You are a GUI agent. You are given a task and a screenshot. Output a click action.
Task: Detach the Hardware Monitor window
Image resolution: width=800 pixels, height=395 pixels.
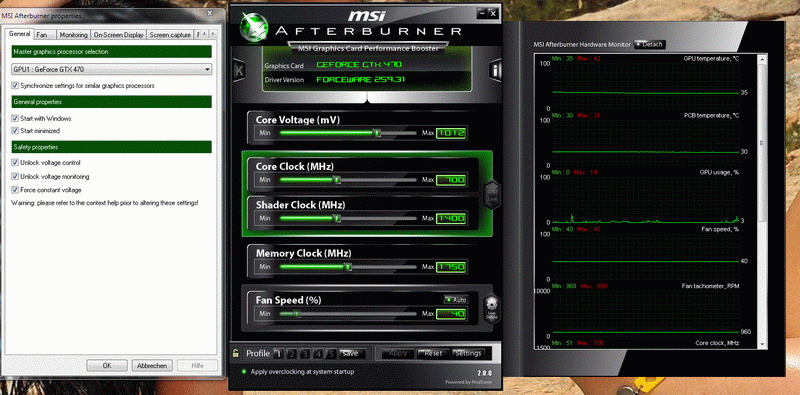(x=649, y=44)
